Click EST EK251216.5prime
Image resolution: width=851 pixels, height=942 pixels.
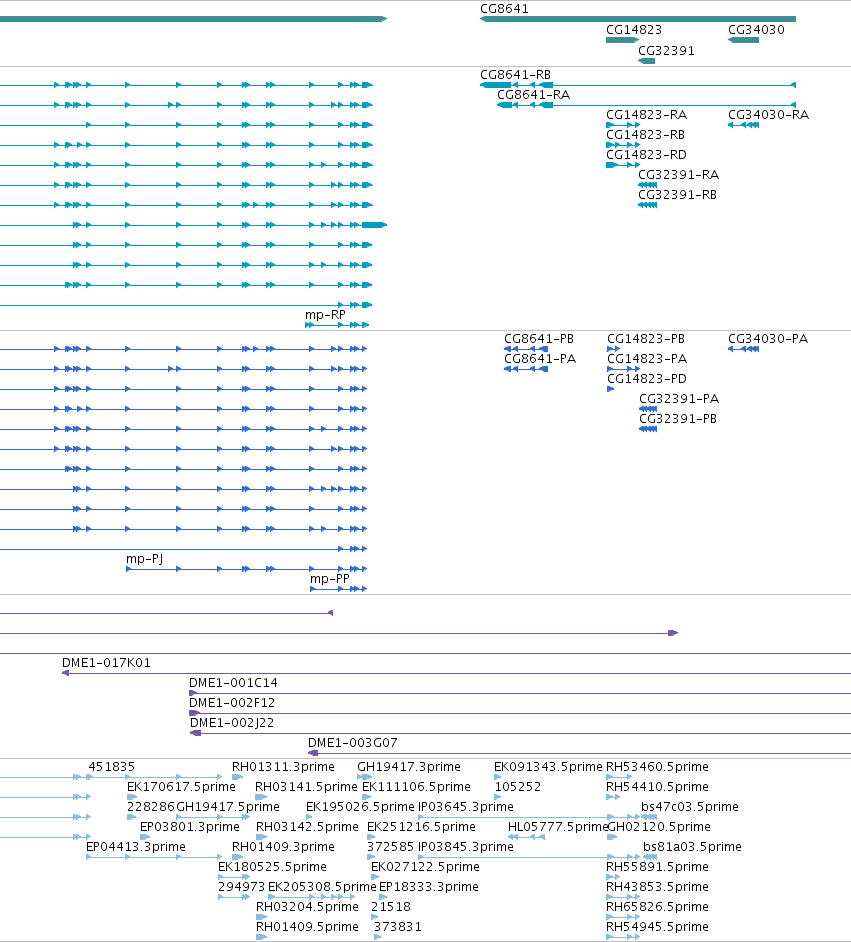click(x=421, y=827)
